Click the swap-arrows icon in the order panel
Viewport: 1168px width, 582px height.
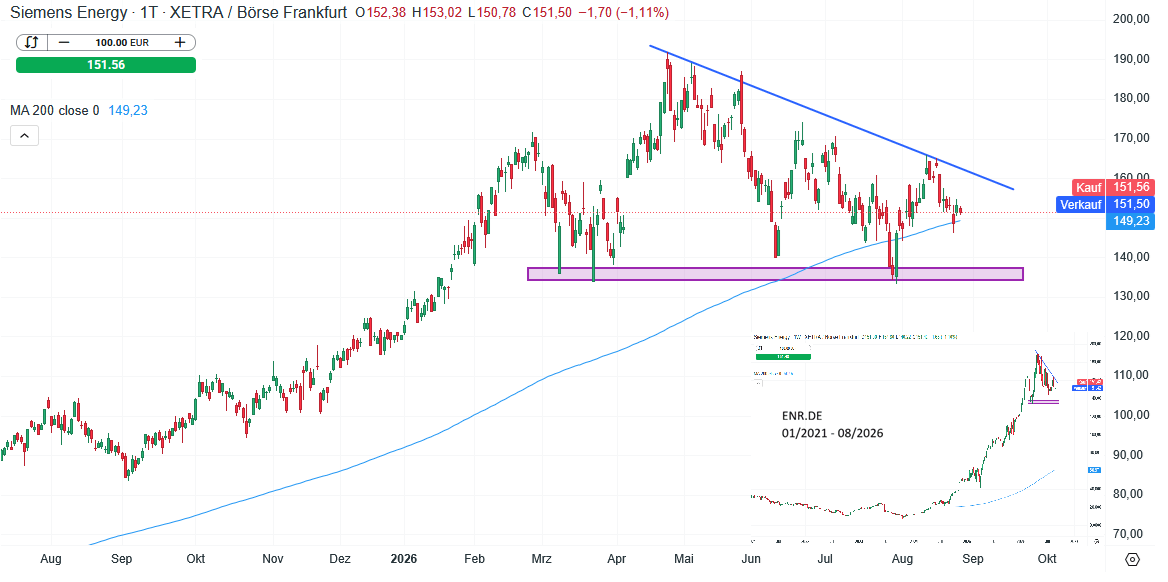pos(32,42)
